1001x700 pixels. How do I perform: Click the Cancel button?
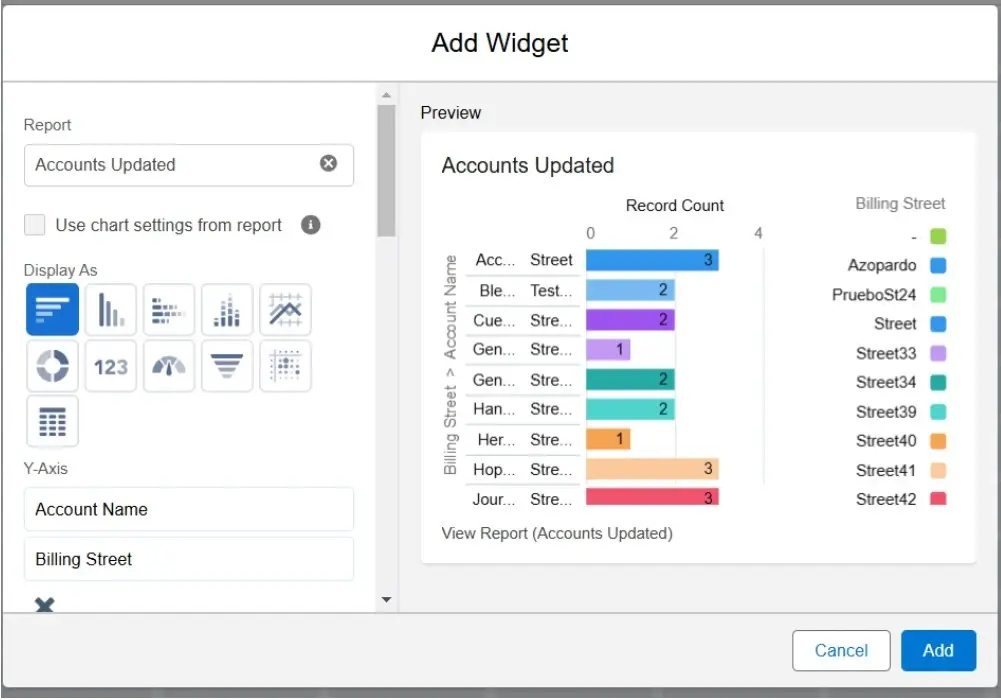coord(840,650)
